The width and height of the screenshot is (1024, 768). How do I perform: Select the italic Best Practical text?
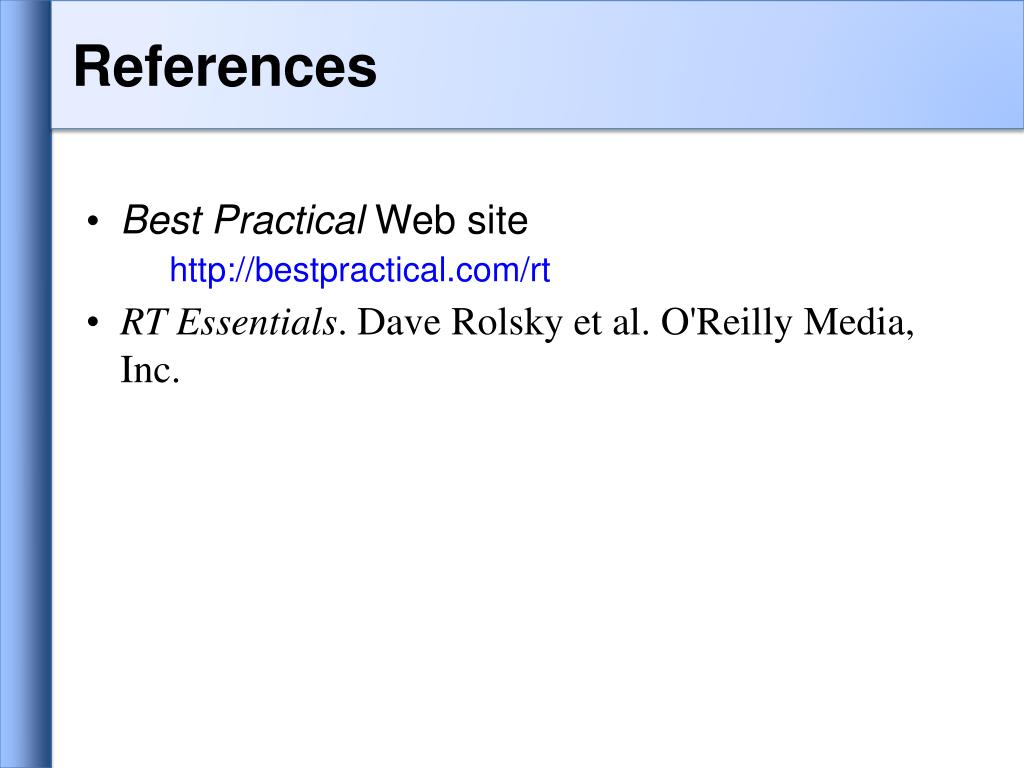coord(244,220)
